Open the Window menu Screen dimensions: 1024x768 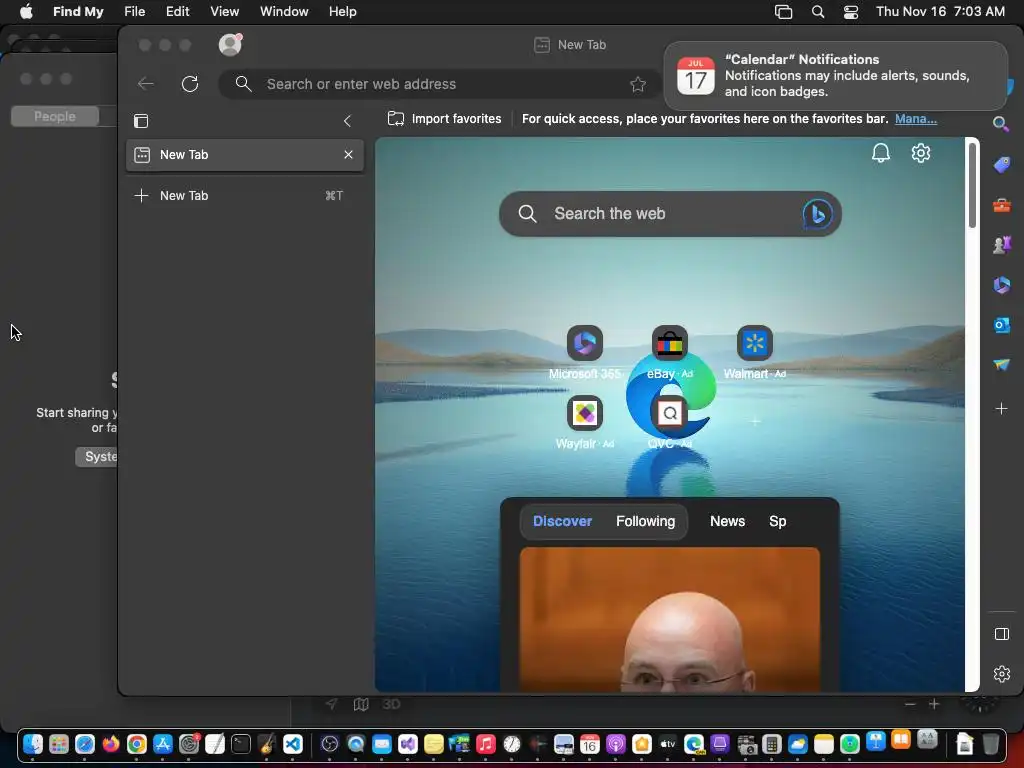tap(283, 12)
